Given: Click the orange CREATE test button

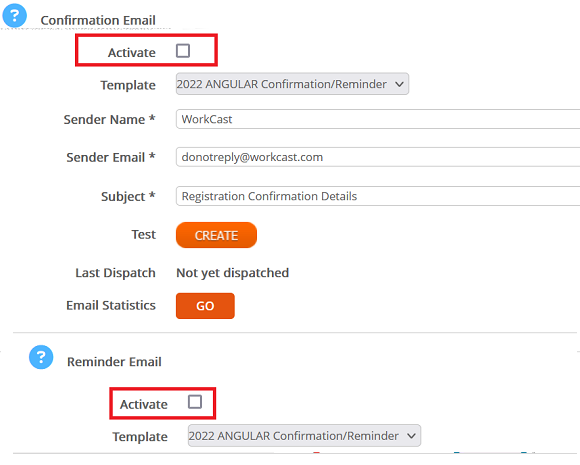Looking at the screenshot, I should pyautogui.click(x=216, y=235).
